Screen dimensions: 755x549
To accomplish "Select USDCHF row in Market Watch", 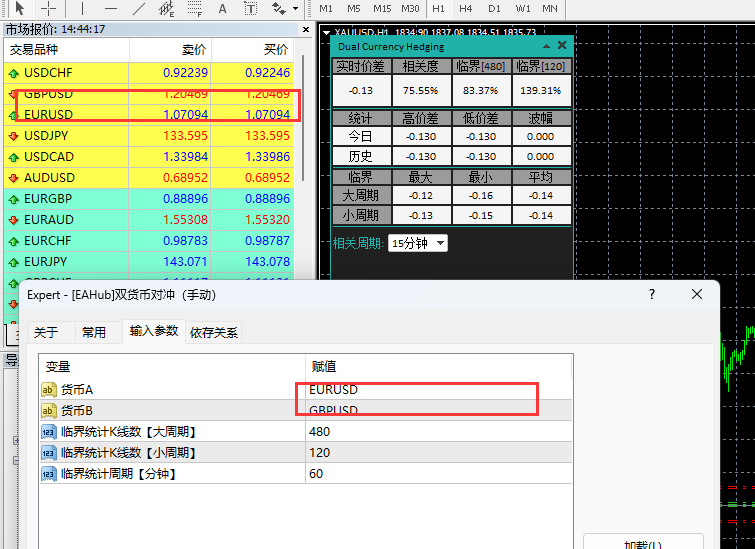I will (149, 73).
